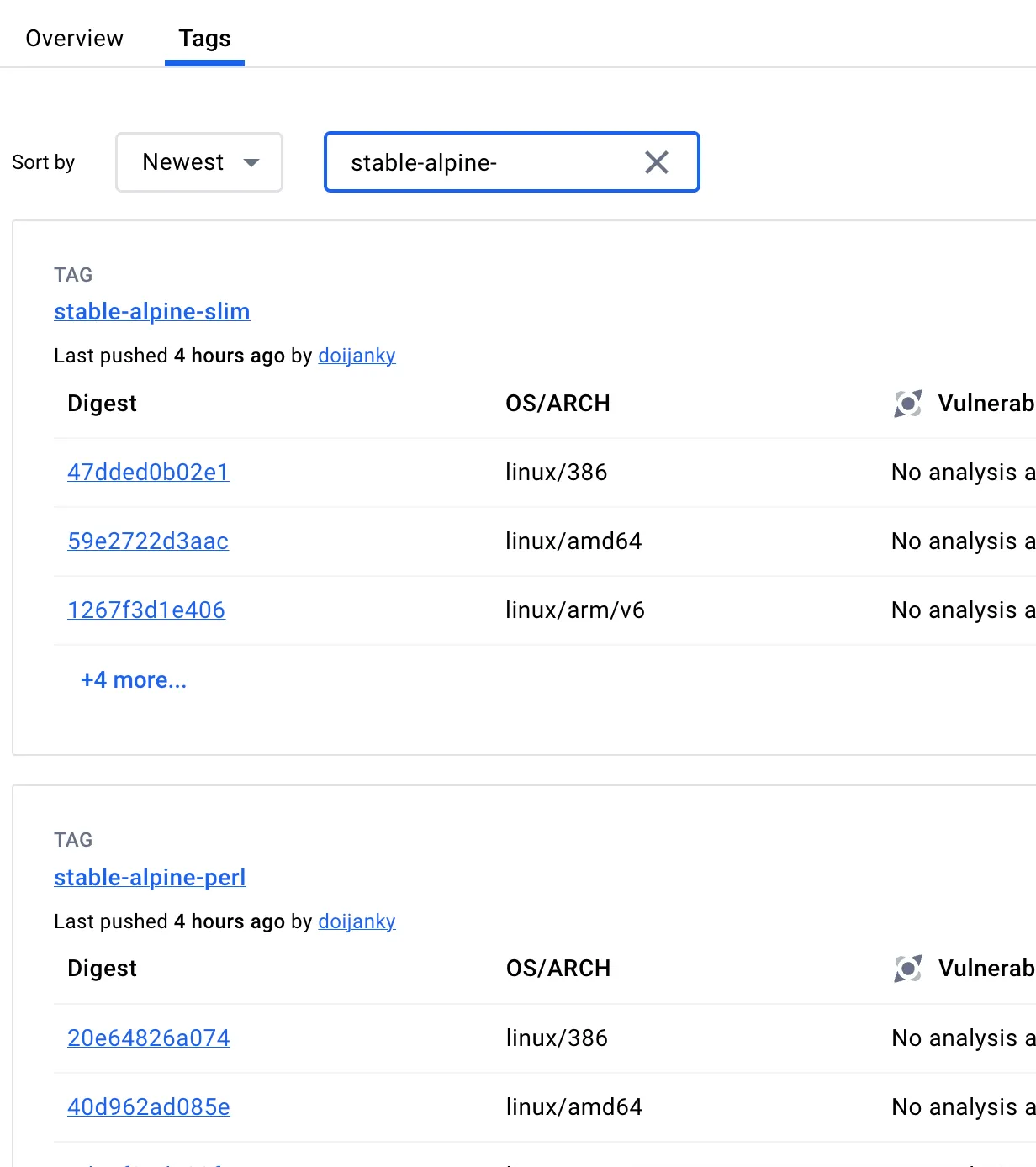
Task: Open the stable-alpine-perl tag link
Action: coord(150,878)
